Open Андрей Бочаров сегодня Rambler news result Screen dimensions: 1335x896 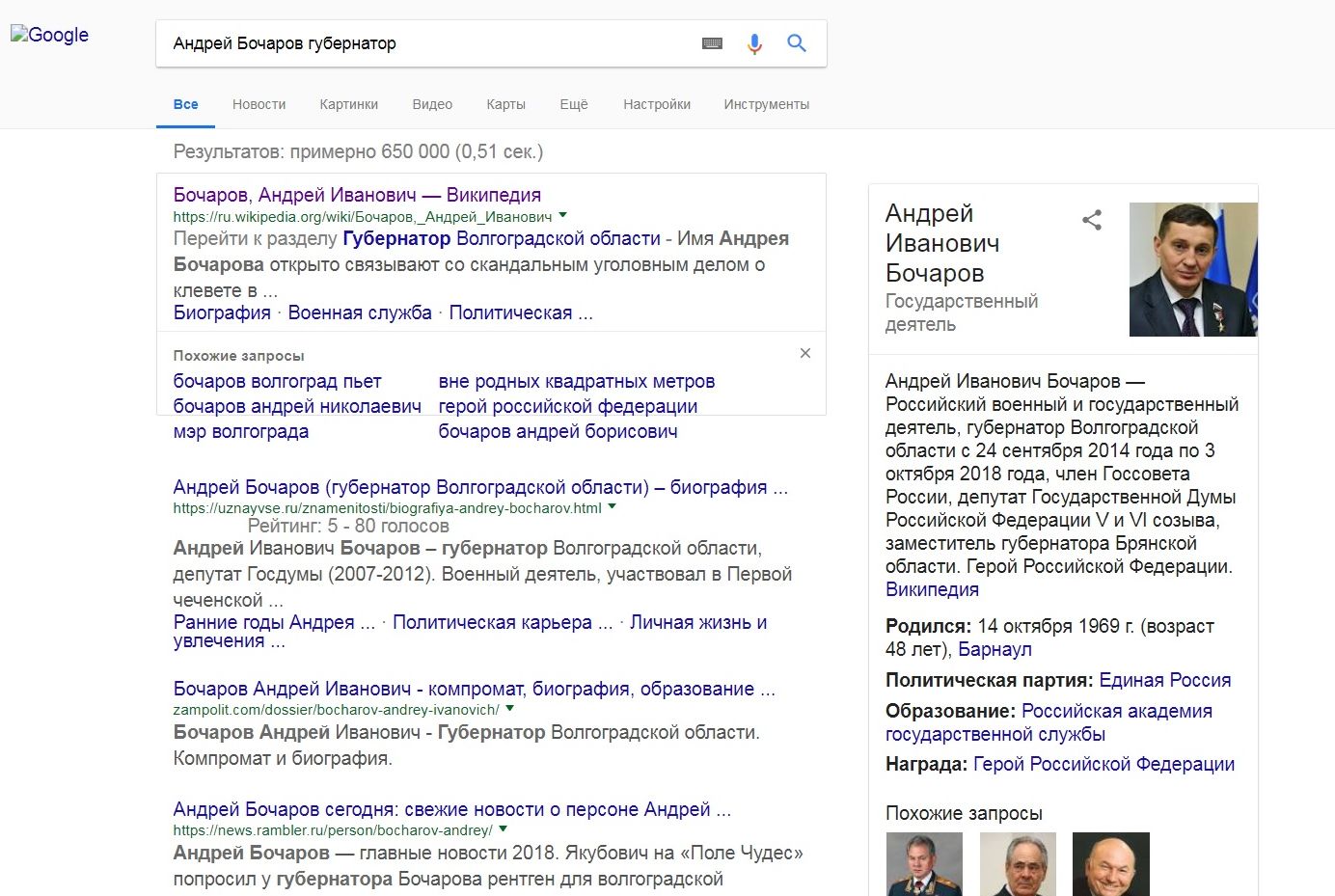[452, 809]
